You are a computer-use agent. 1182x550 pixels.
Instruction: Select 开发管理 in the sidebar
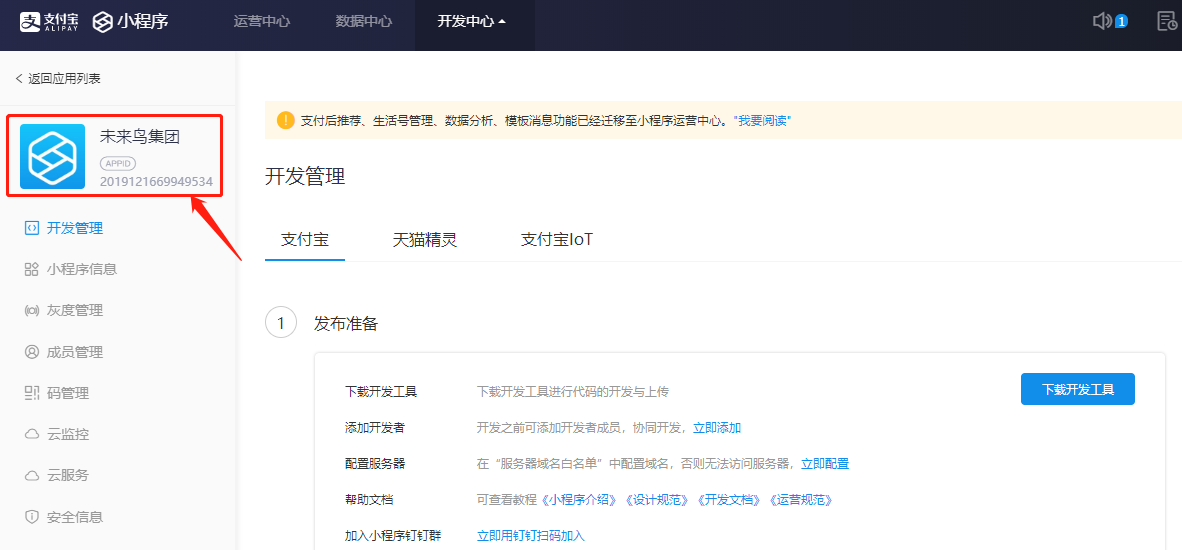pyautogui.click(x=74, y=228)
